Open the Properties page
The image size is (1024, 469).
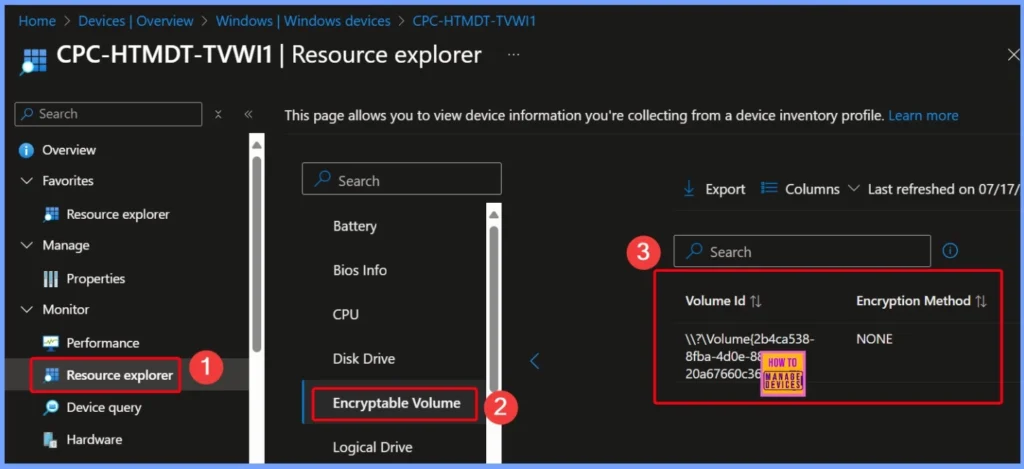95,278
